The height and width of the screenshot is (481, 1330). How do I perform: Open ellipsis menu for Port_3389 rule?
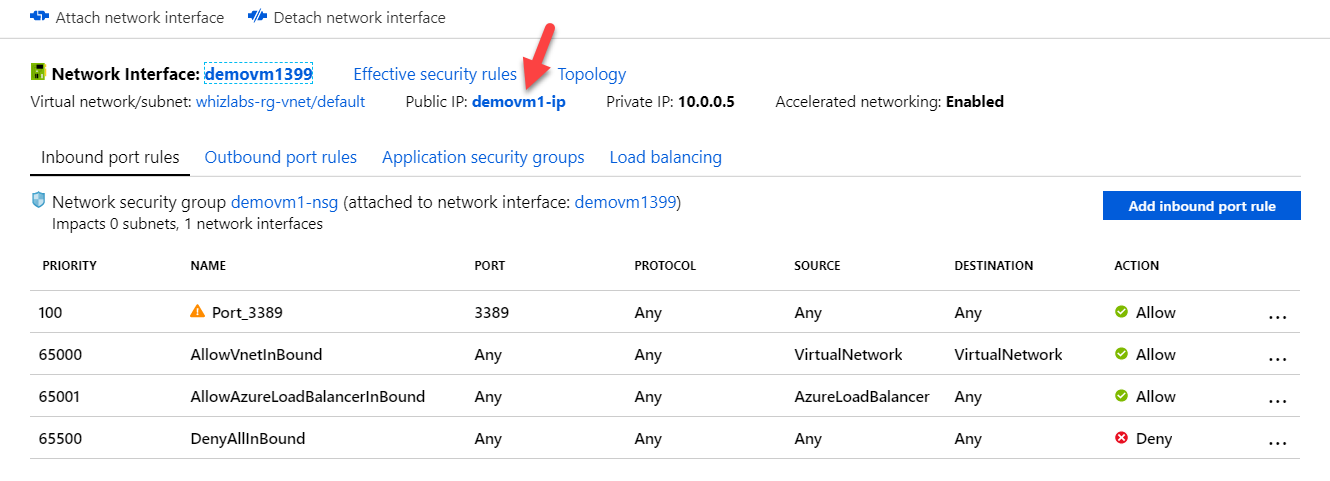pos(1277,316)
